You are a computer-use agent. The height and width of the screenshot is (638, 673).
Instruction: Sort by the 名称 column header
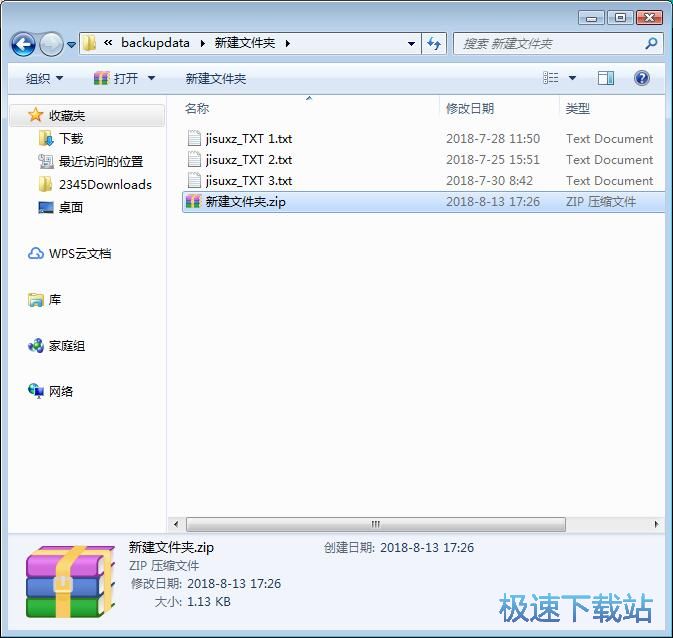[x=197, y=108]
